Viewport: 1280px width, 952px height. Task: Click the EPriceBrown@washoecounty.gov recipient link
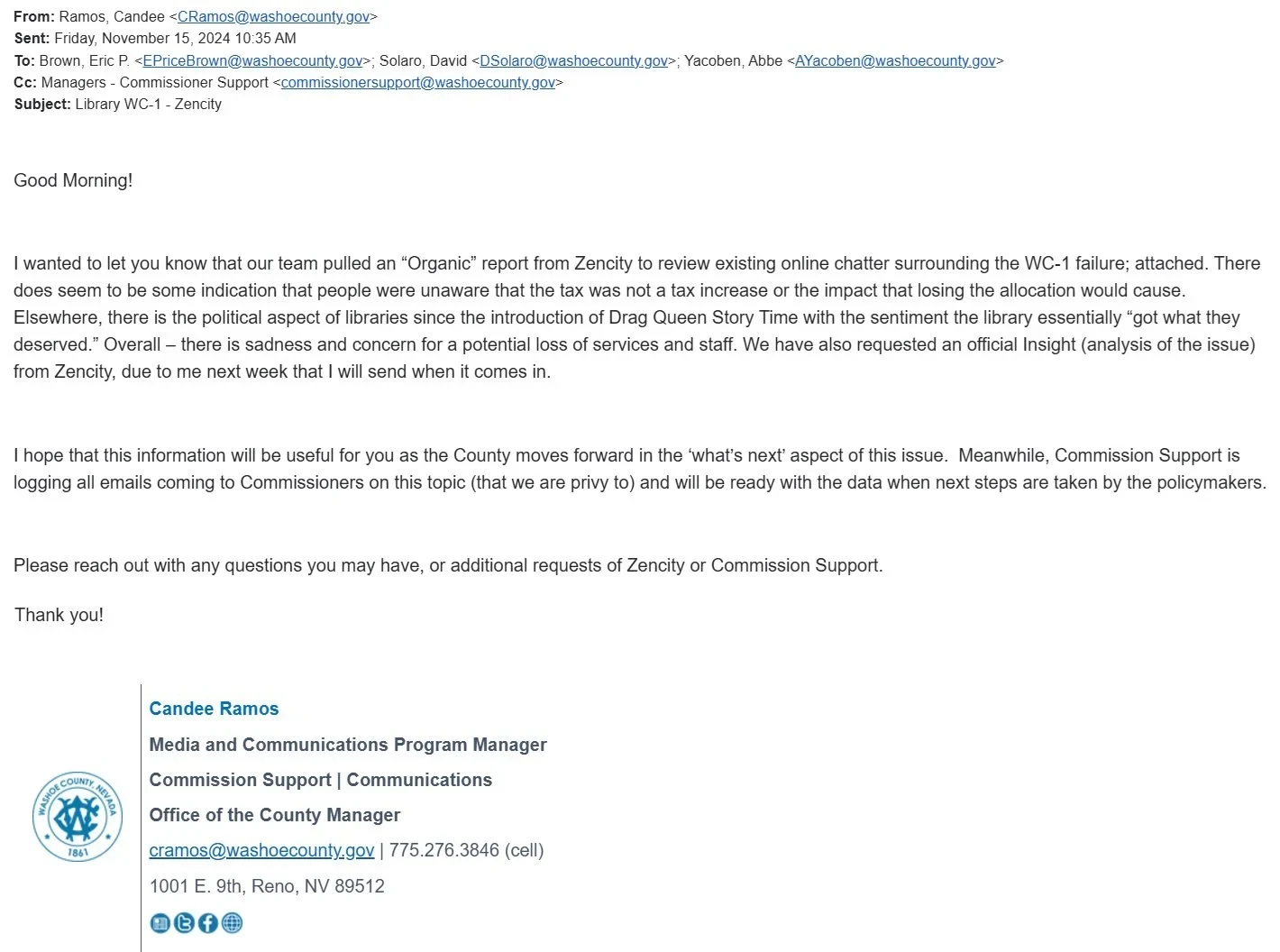click(x=252, y=60)
